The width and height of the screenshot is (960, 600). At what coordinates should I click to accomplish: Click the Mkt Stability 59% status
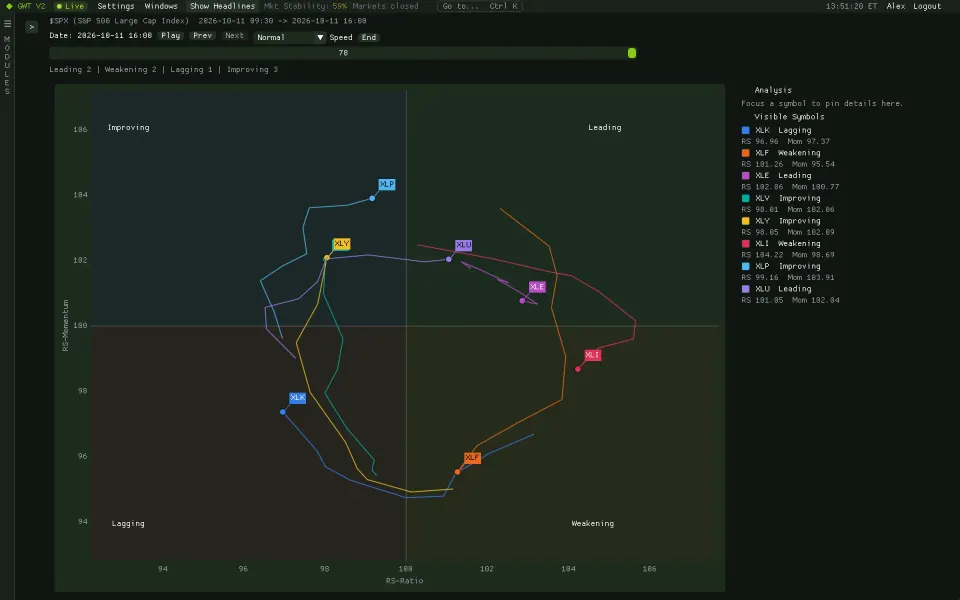point(306,6)
